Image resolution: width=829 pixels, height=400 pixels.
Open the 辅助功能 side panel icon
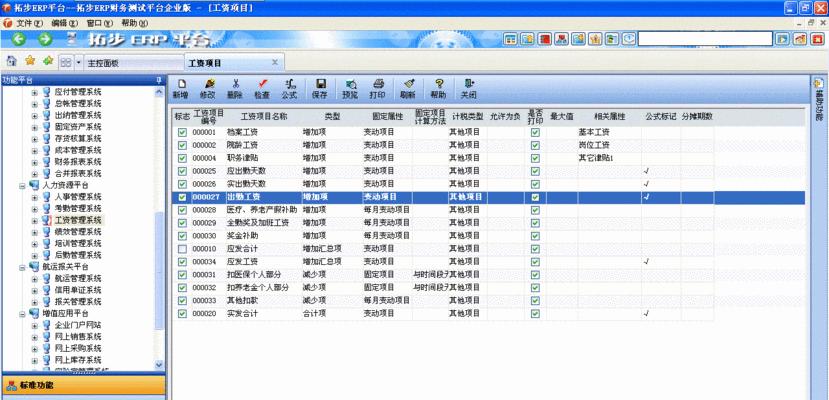(818, 83)
